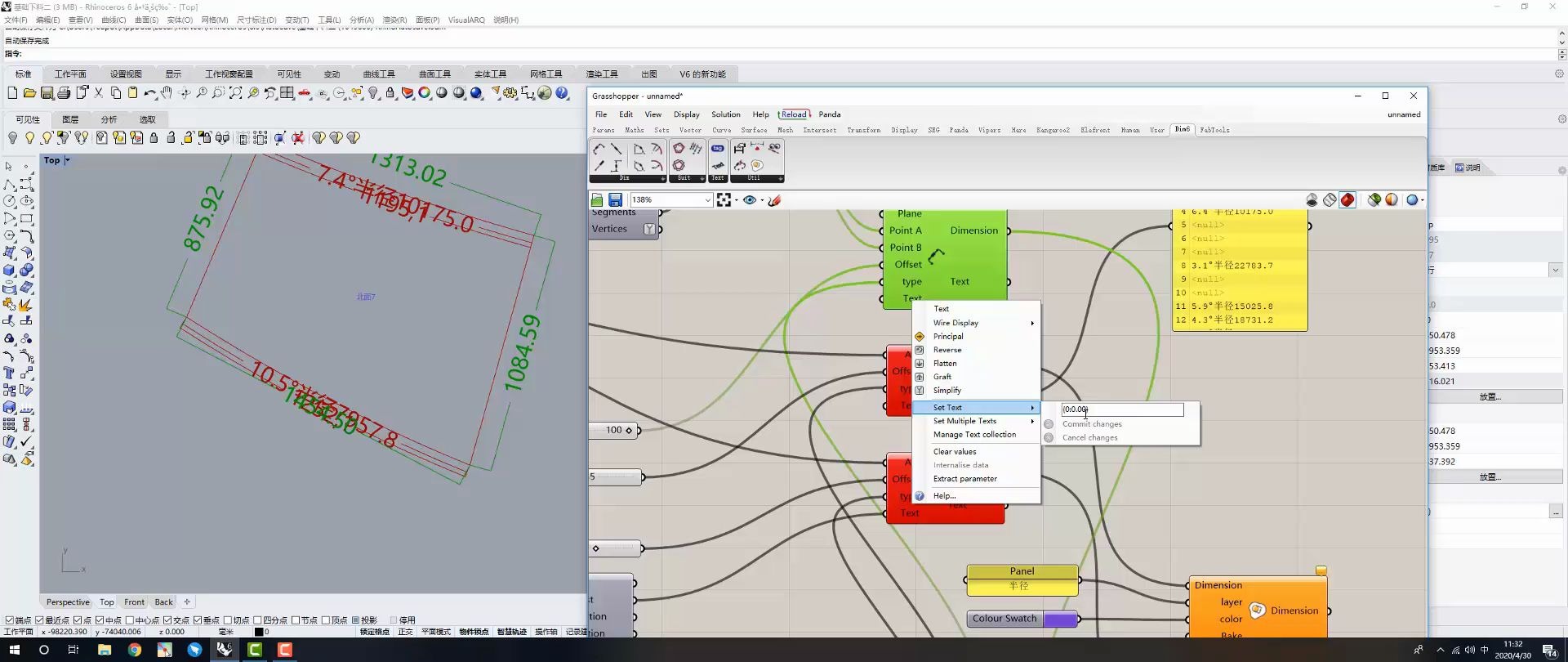Click the Reload button in Grasshopper menu bar
Image resolution: width=1568 pixels, height=662 pixels.
[x=794, y=114]
